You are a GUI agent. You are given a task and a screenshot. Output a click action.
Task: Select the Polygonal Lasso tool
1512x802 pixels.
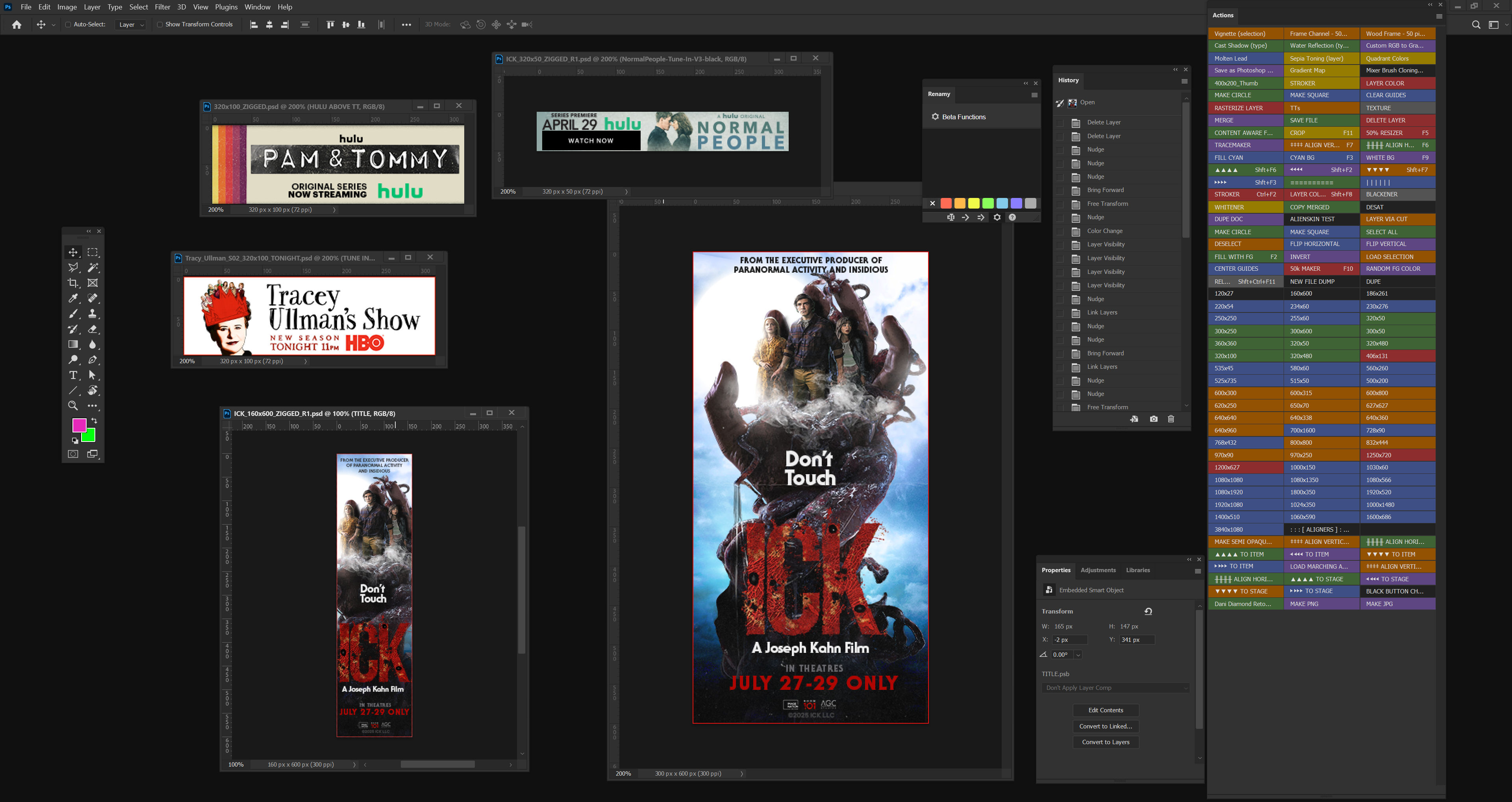(73, 268)
